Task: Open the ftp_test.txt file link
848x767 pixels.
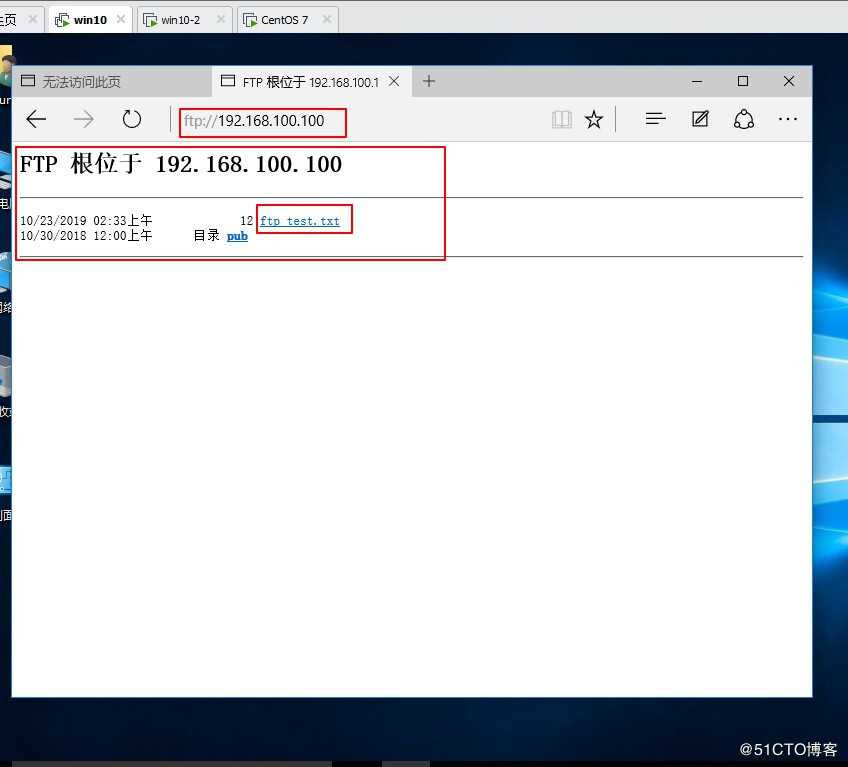Action: pyautogui.click(x=300, y=221)
